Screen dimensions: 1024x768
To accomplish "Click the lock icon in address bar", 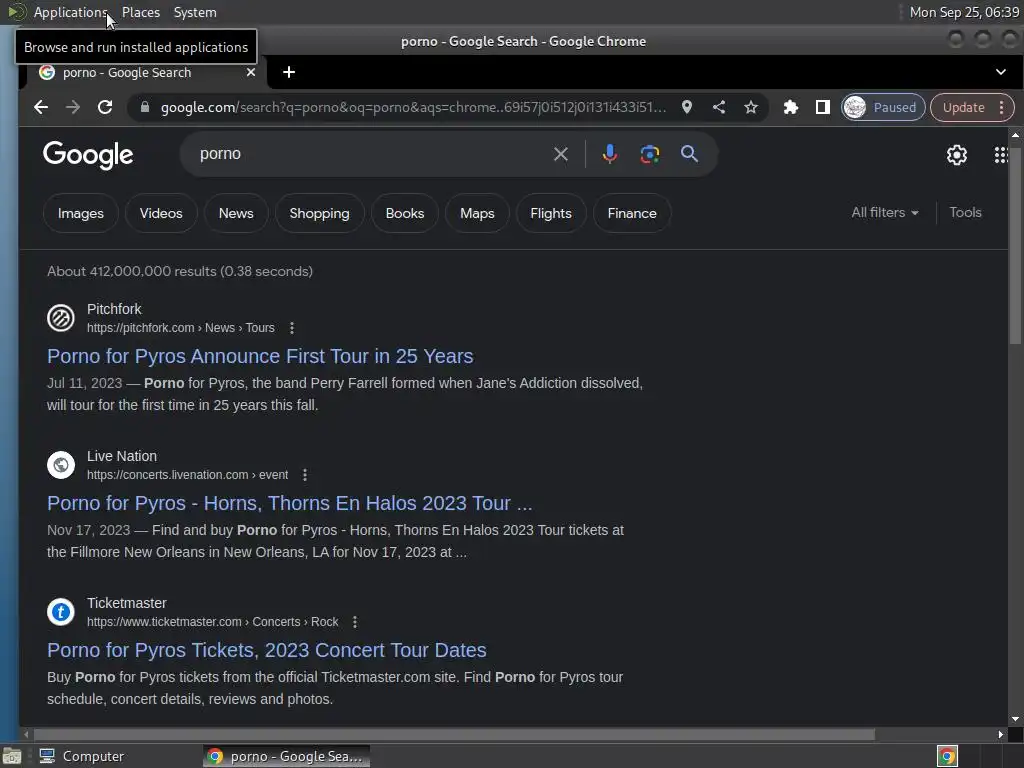I will [145, 107].
